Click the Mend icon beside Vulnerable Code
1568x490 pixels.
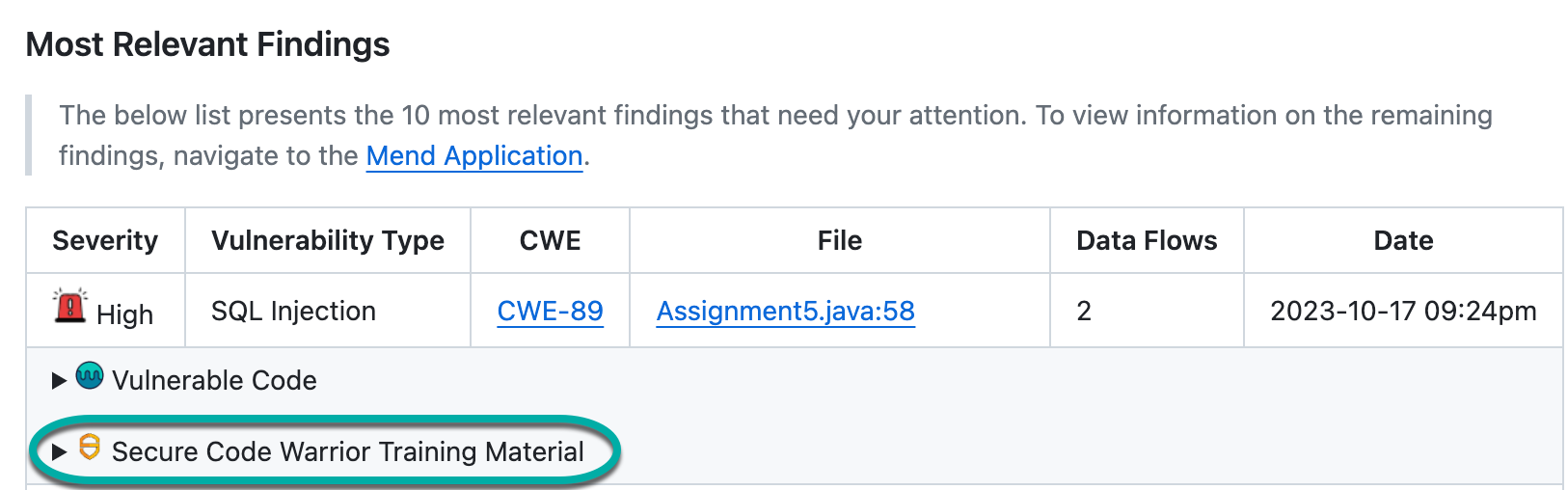(x=90, y=375)
